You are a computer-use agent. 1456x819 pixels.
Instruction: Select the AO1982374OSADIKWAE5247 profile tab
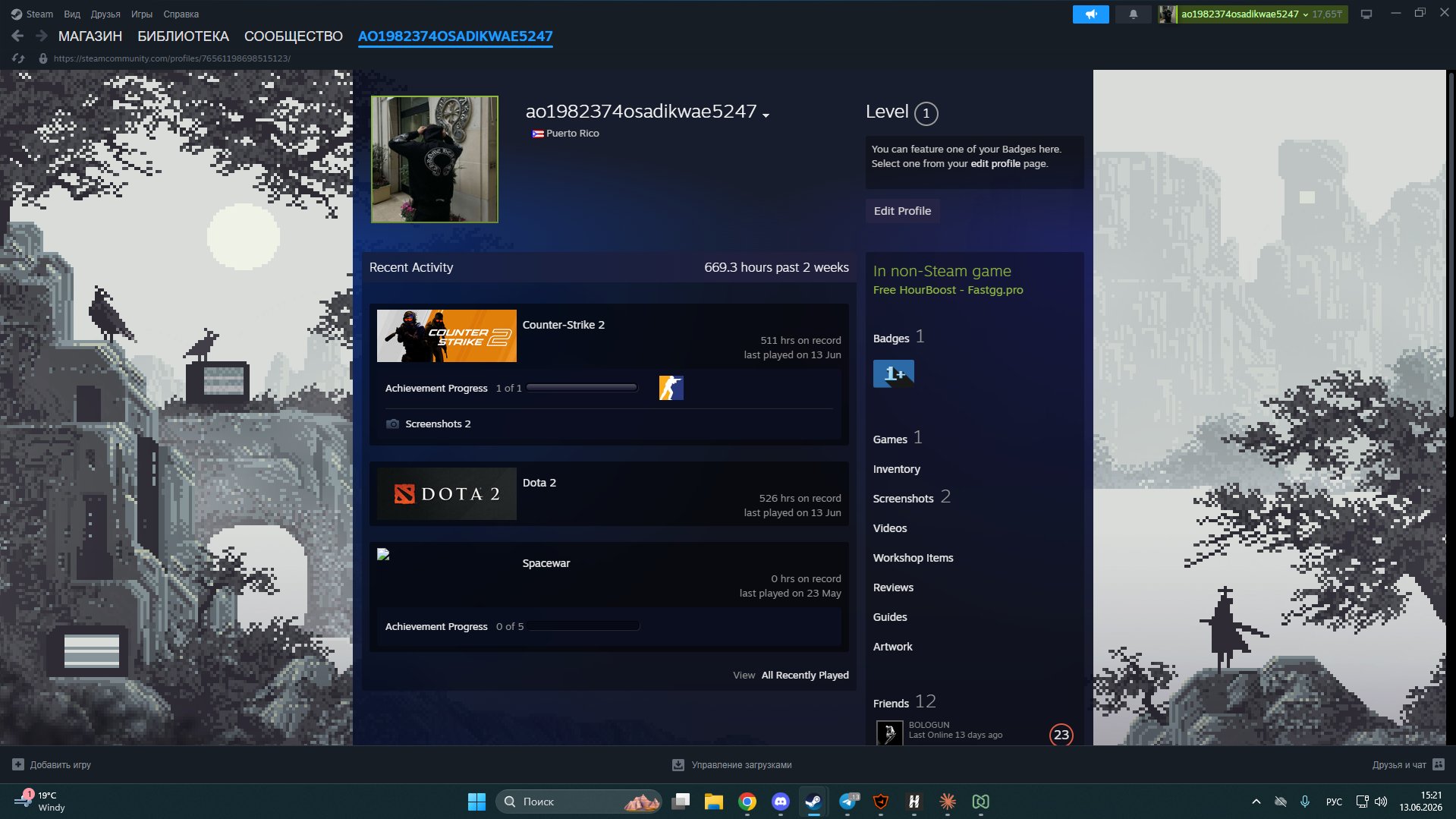point(455,36)
